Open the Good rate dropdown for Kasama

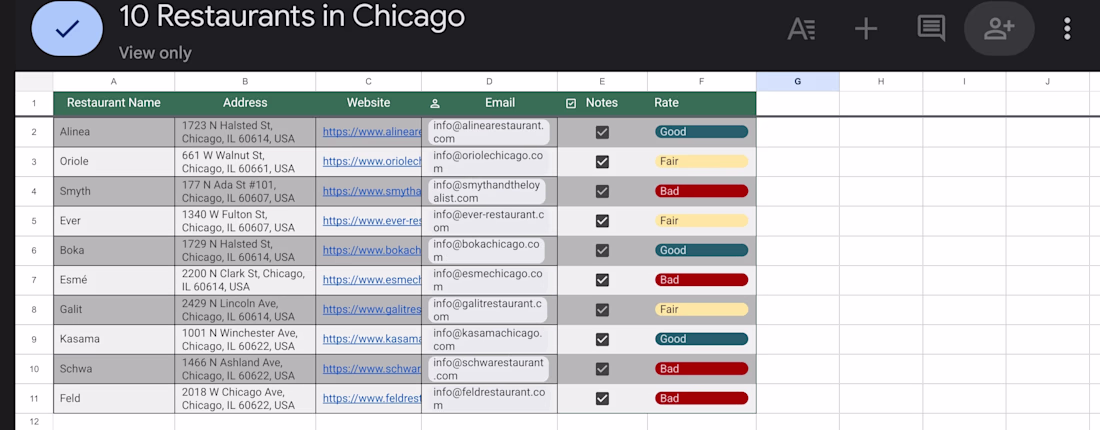pyautogui.click(x=702, y=339)
